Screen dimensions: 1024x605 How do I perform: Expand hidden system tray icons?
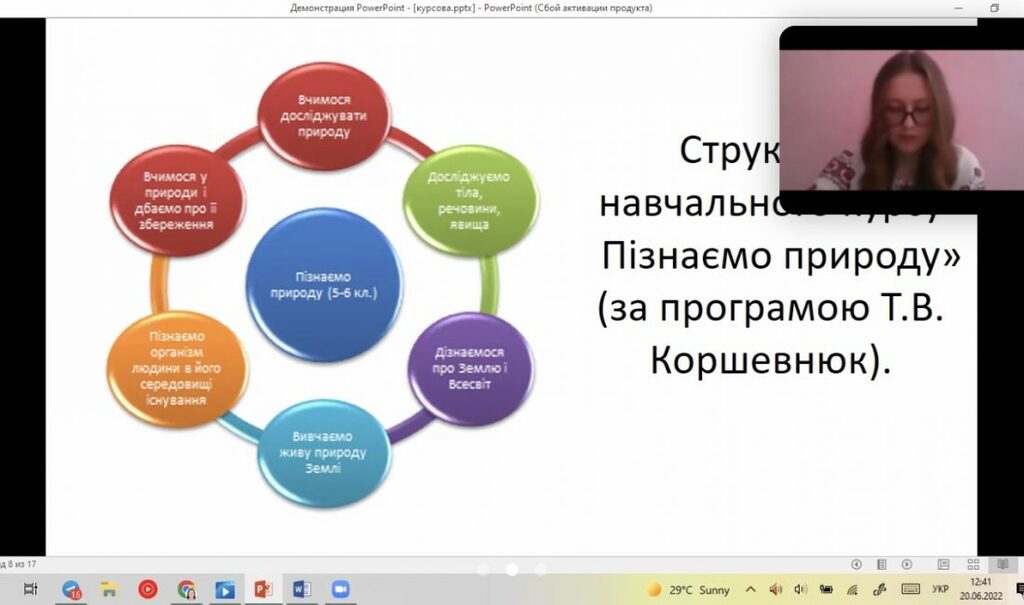[x=750, y=589]
